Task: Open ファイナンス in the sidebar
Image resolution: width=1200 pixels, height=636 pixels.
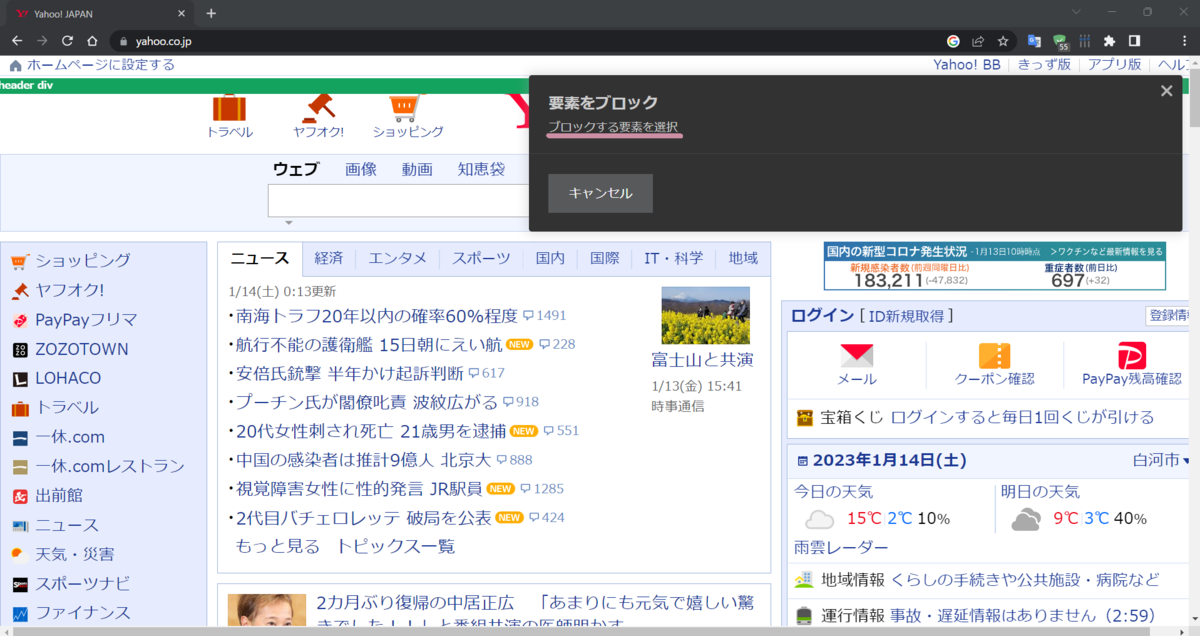Action: tap(83, 612)
